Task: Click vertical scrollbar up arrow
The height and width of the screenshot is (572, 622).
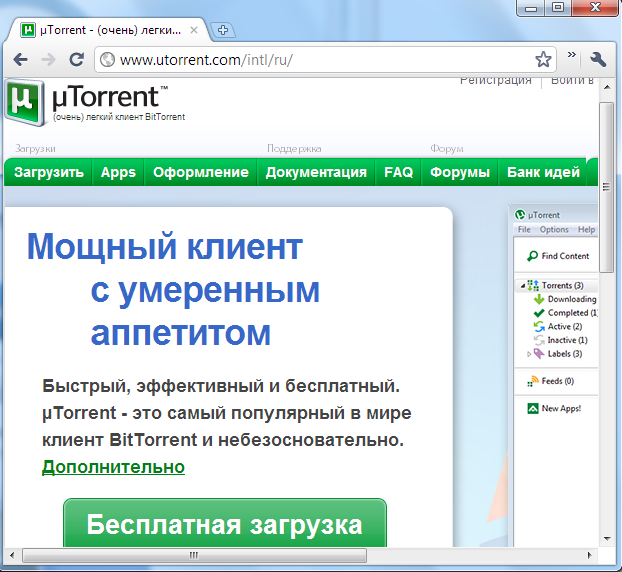Action: click(607, 87)
